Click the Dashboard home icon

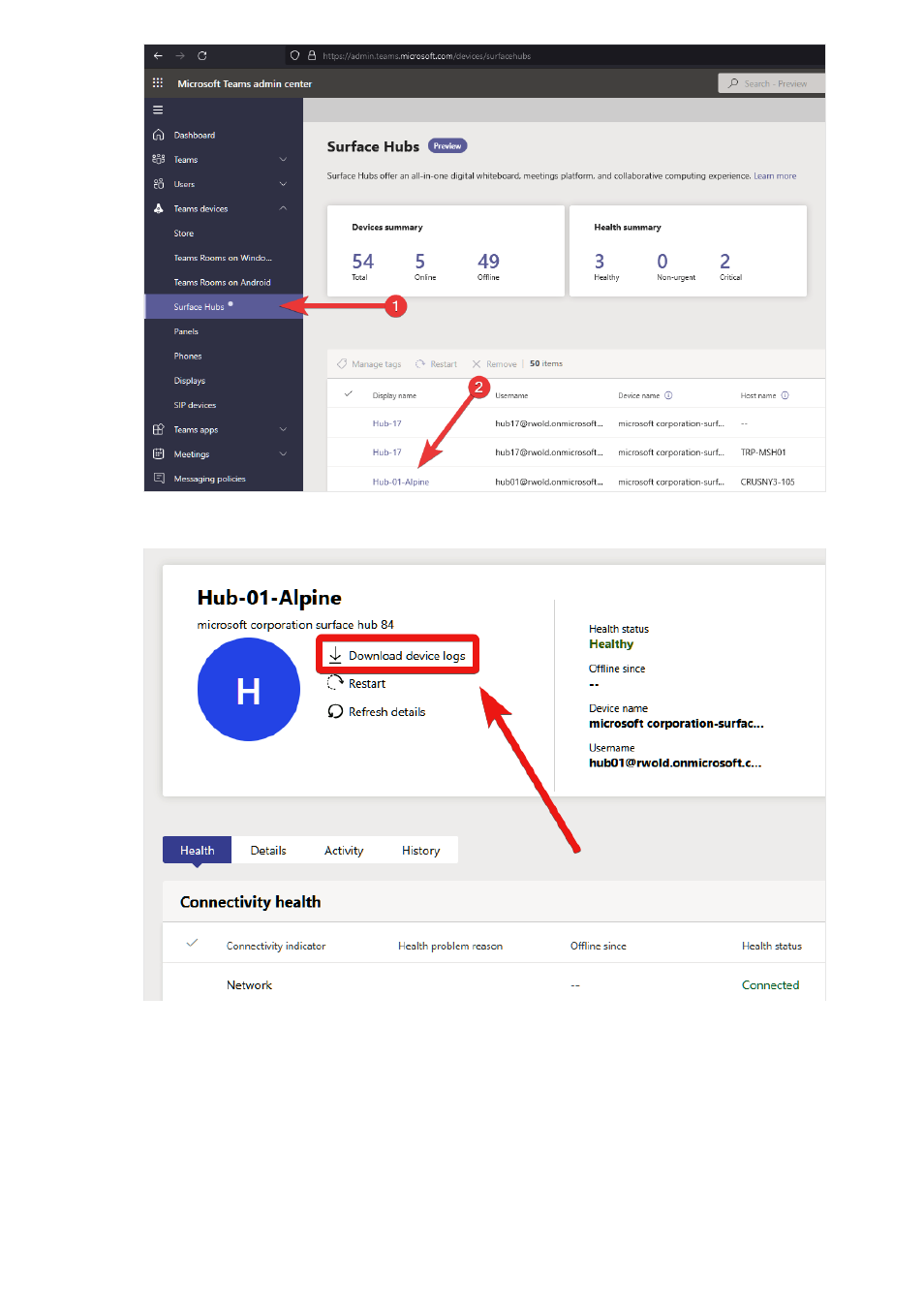(159, 135)
